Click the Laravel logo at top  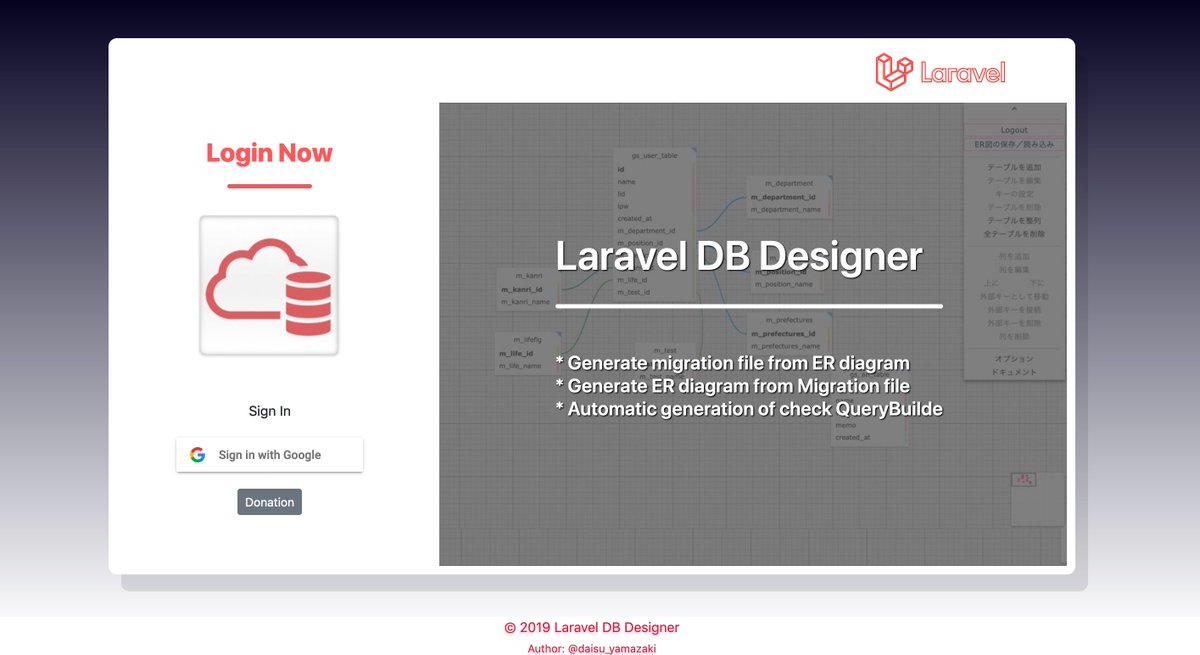point(940,72)
